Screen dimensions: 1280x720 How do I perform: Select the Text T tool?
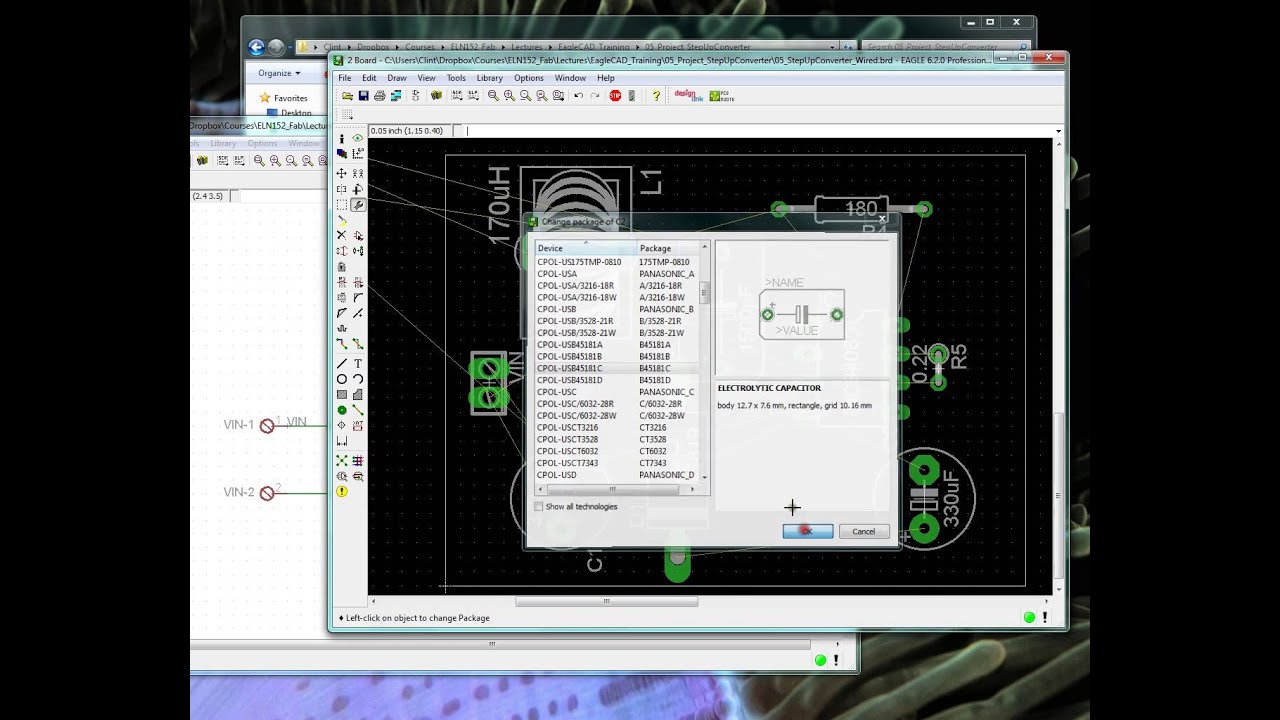358,363
